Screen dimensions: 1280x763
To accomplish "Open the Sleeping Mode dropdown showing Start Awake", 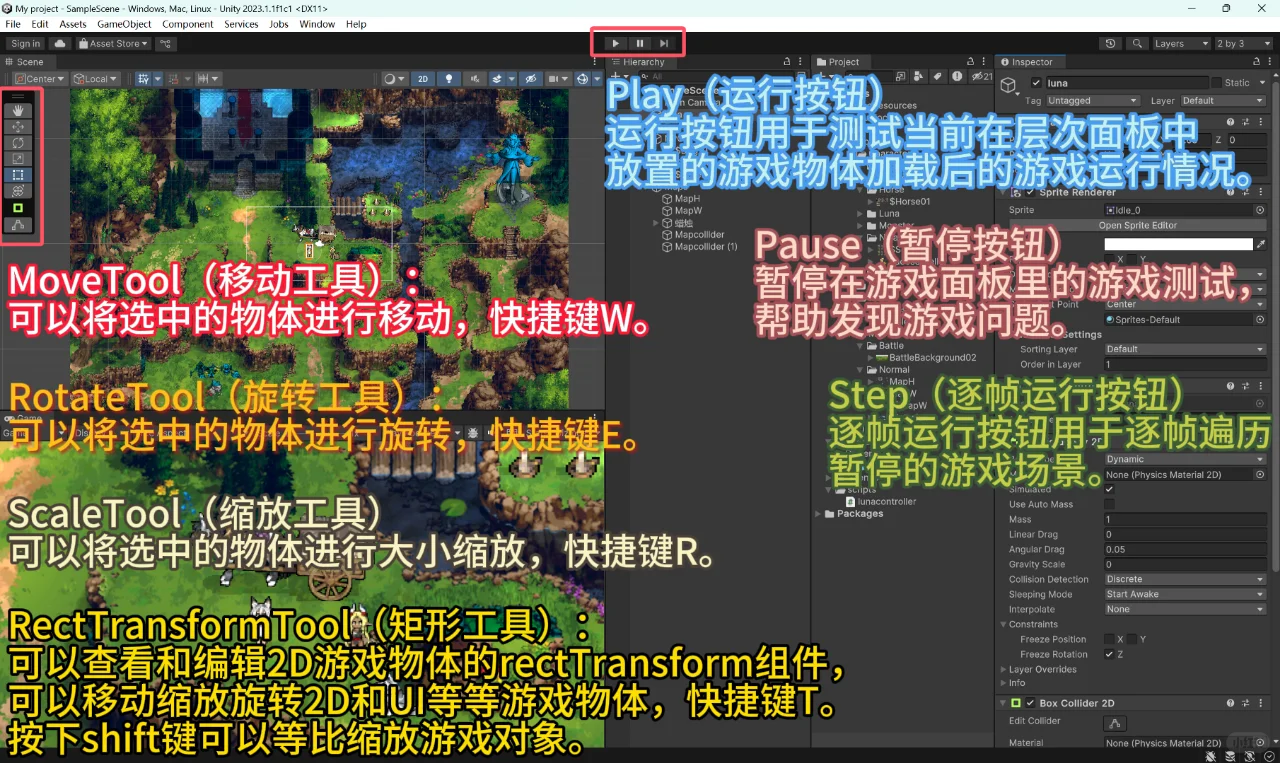I will (x=1186, y=594).
